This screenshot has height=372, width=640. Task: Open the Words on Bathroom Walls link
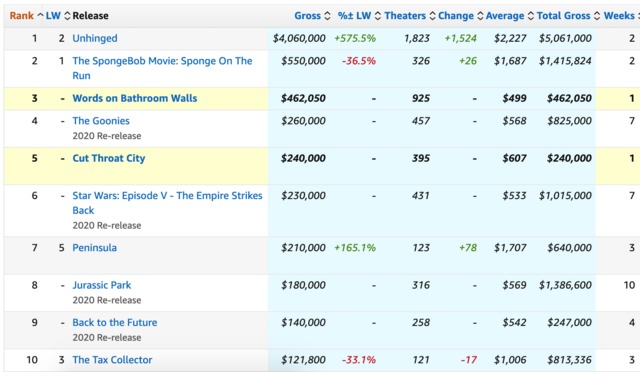tap(135, 98)
